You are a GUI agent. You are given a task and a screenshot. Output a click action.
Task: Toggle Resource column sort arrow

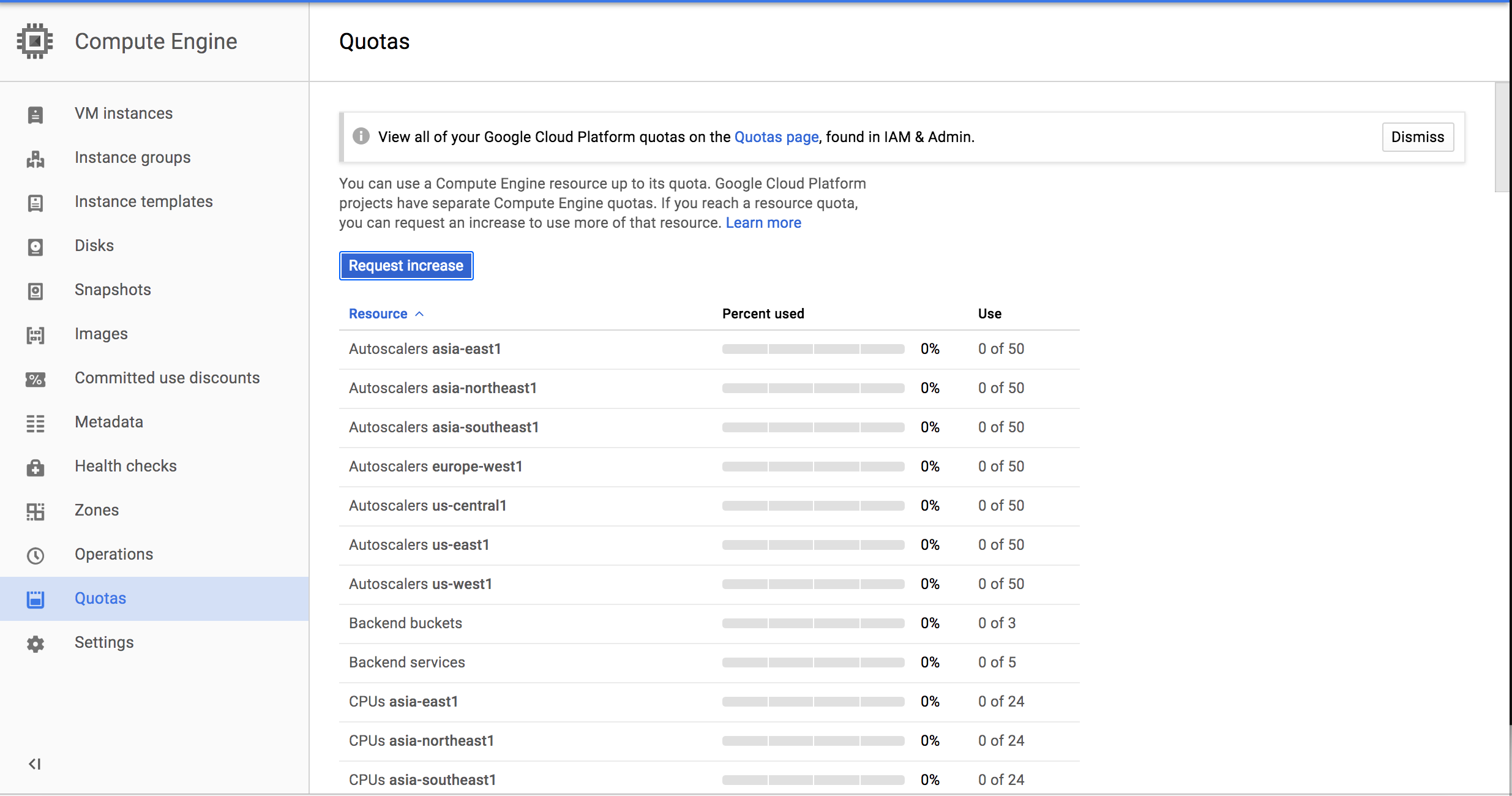[x=419, y=314]
